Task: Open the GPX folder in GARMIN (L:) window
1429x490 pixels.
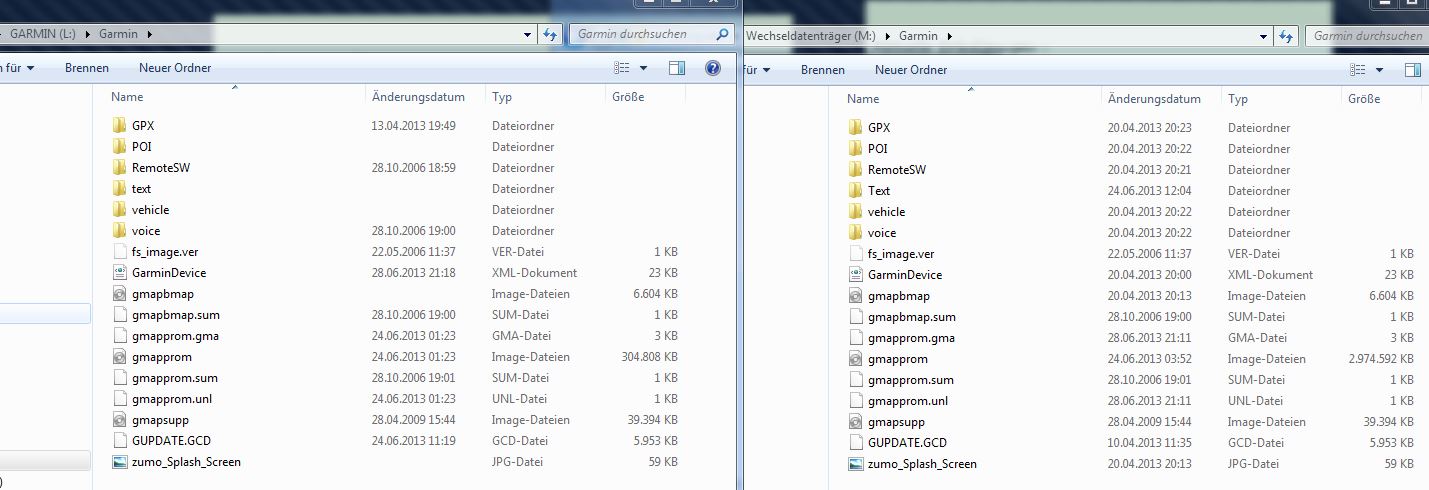Action: (x=143, y=126)
